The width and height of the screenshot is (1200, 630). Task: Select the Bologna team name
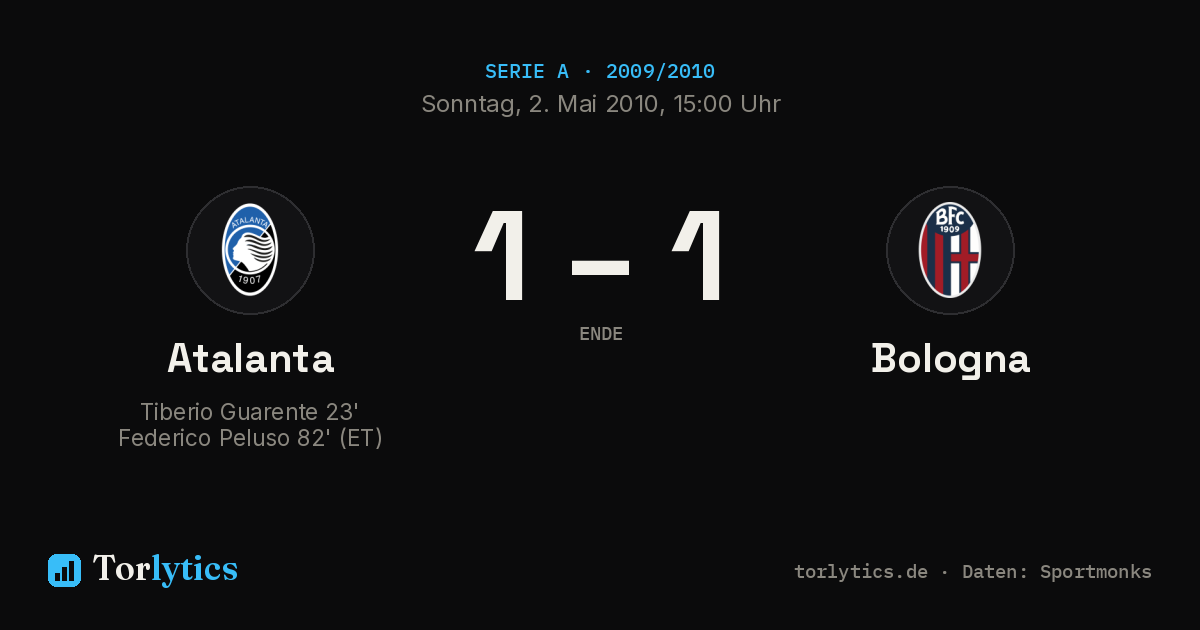(x=950, y=359)
